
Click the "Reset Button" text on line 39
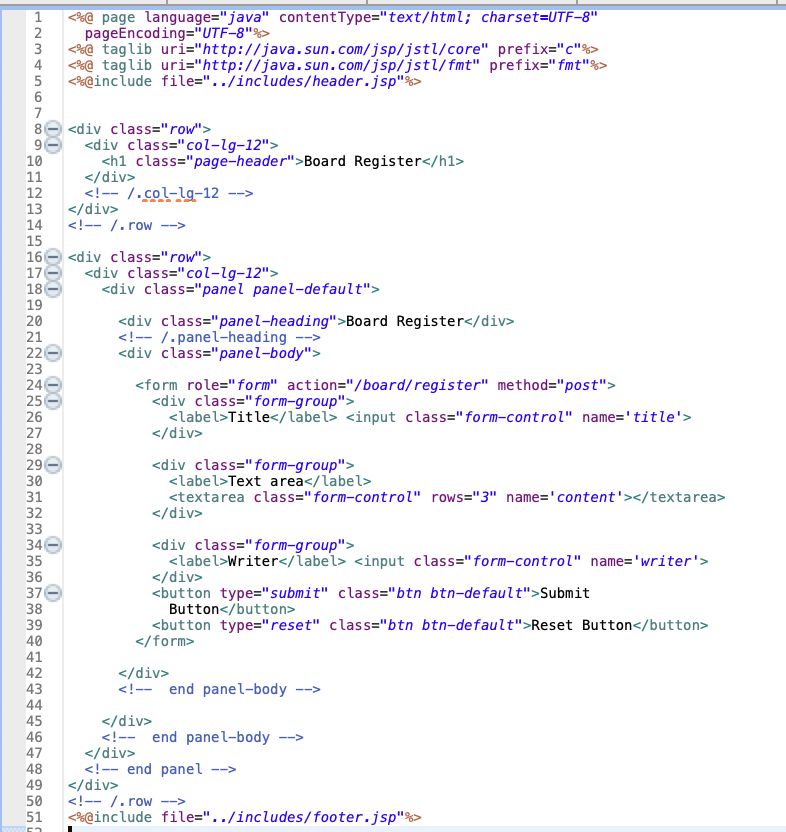(582, 625)
